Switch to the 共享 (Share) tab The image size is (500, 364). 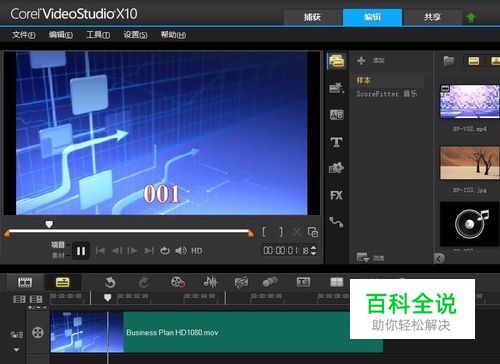(432, 17)
